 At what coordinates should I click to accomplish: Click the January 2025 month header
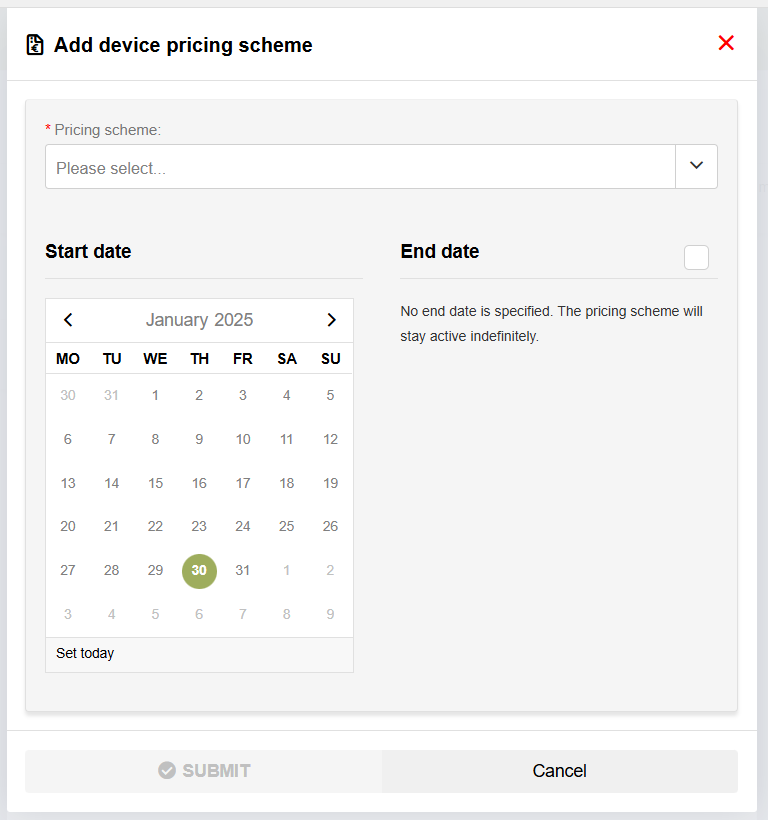pyautogui.click(x=199, y=320)
